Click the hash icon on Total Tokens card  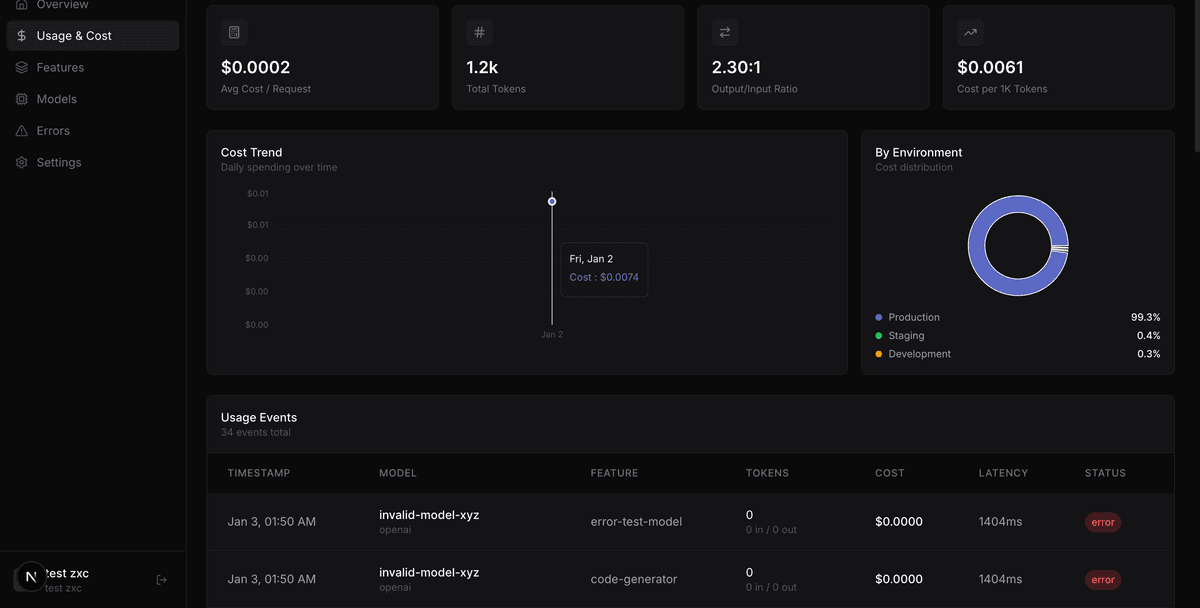point(479,32)
